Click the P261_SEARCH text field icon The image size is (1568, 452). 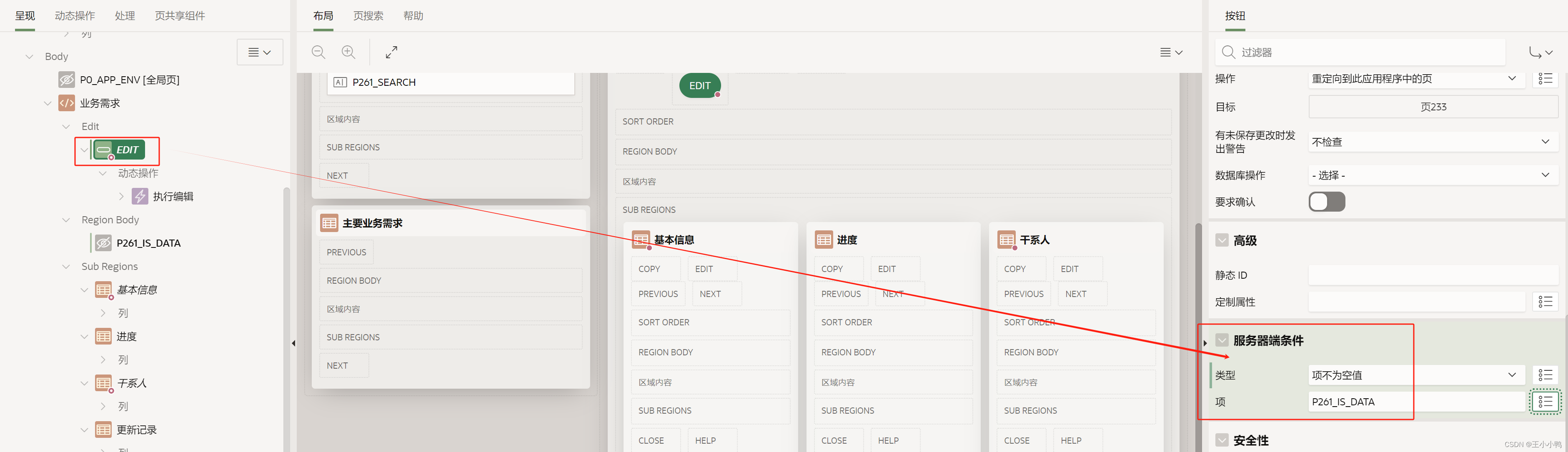[x=340, y=82]
